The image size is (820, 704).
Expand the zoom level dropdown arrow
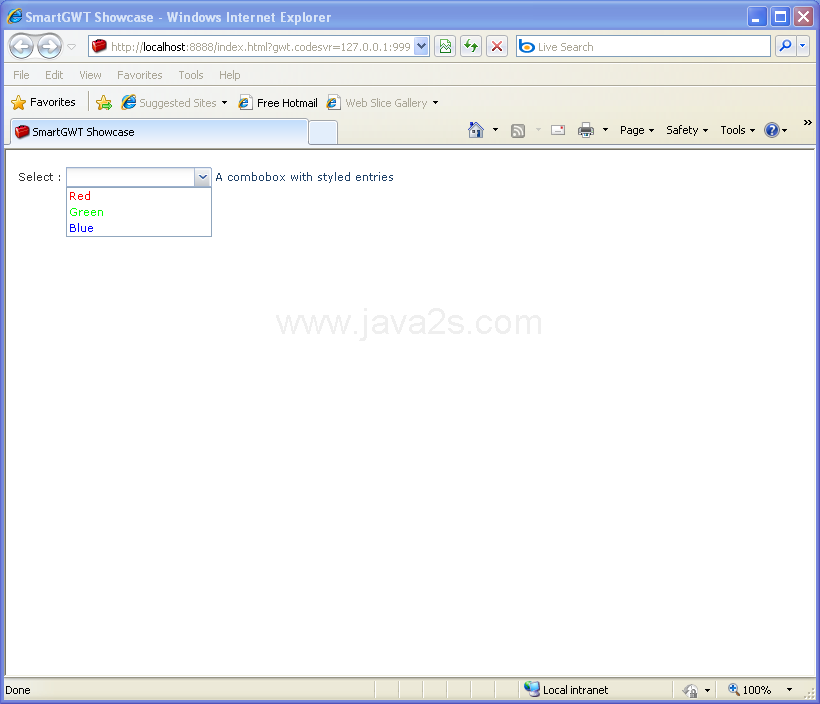point(789,690)
